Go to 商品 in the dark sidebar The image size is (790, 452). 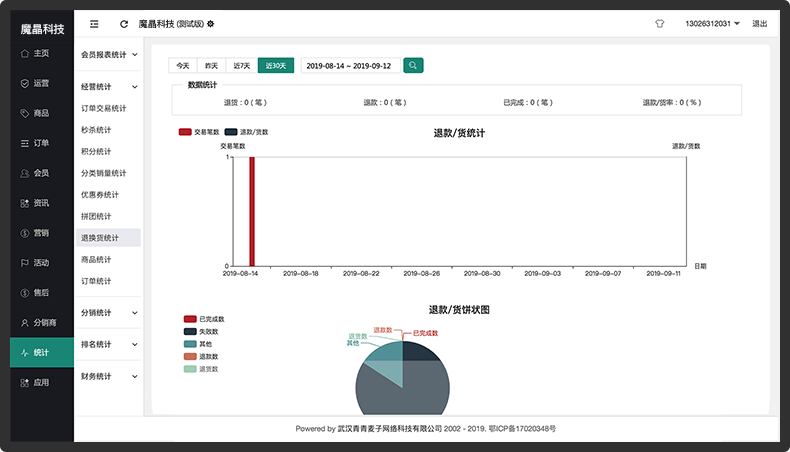36,113
